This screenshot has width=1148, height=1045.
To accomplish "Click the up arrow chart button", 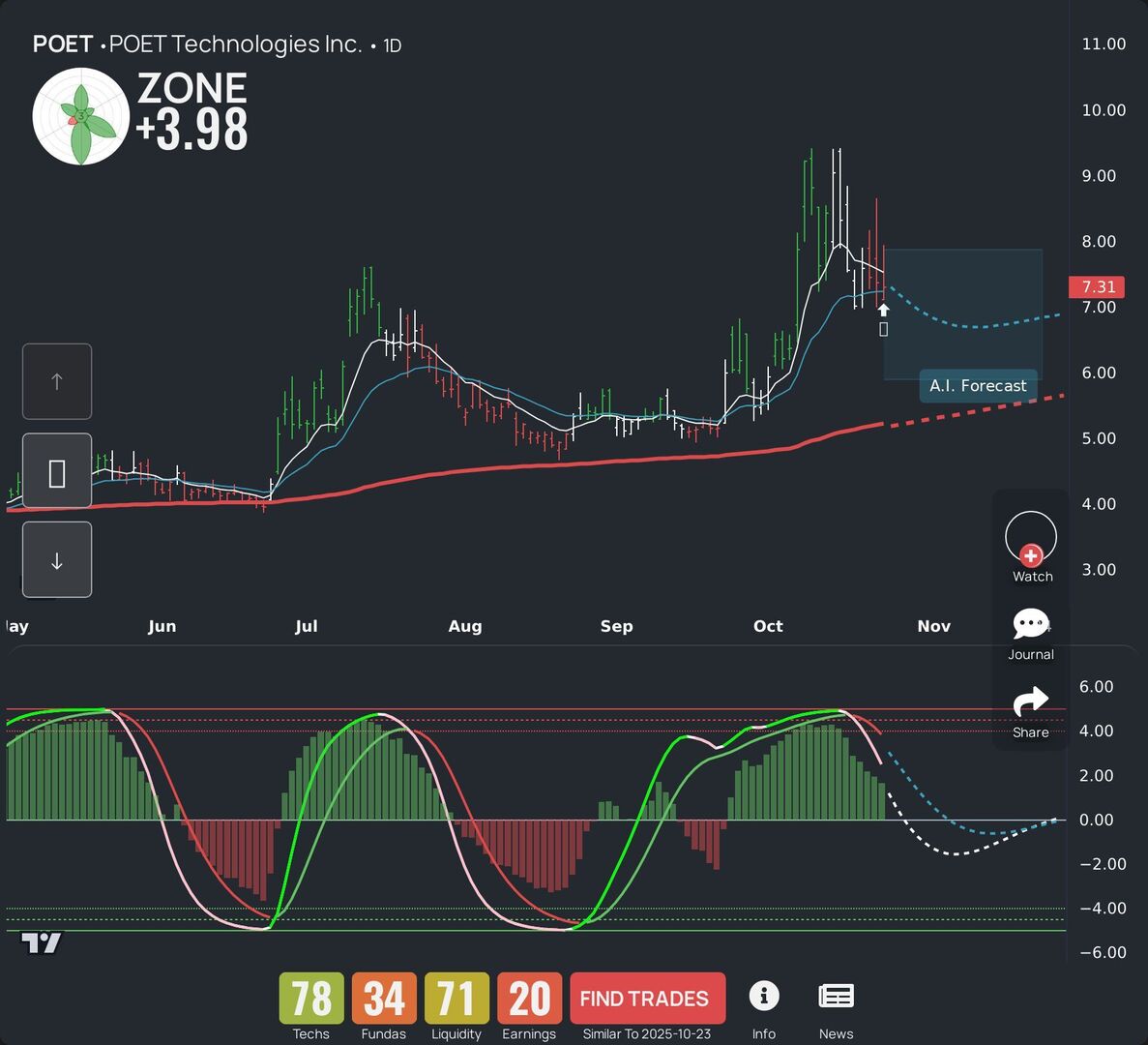I will click(x=57, y=381).
